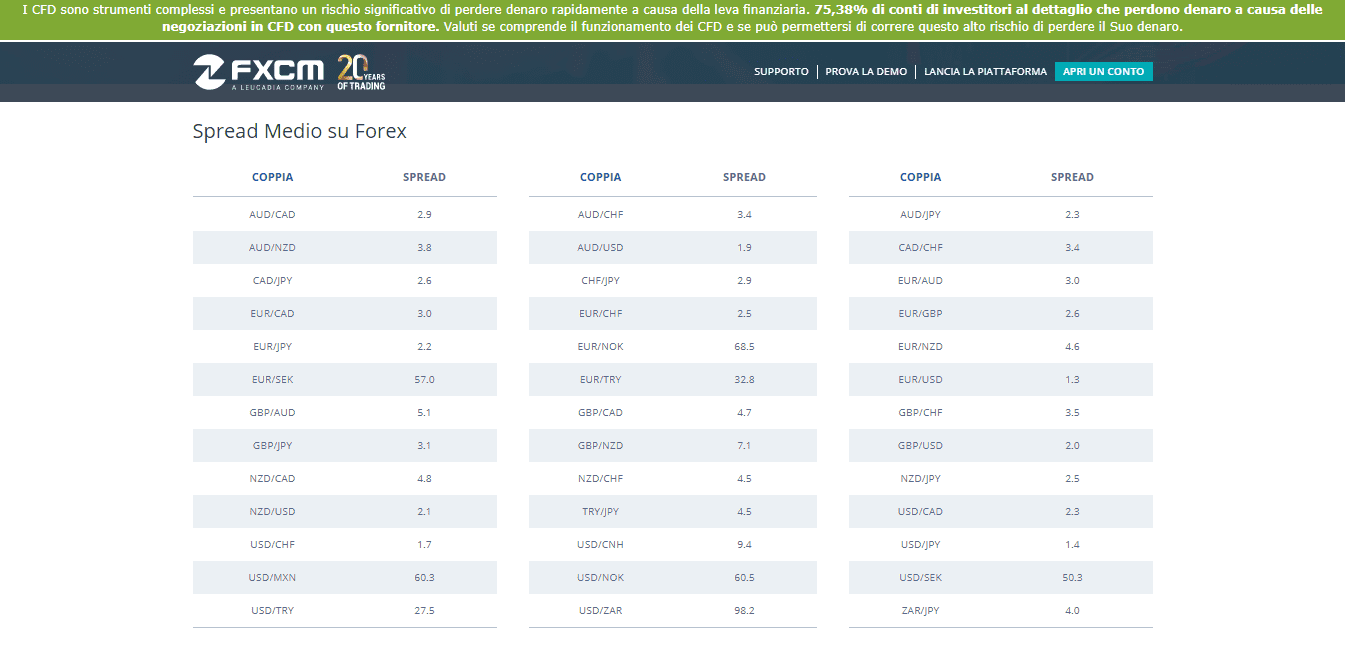Click the EUR/NOK spread value

744,346
